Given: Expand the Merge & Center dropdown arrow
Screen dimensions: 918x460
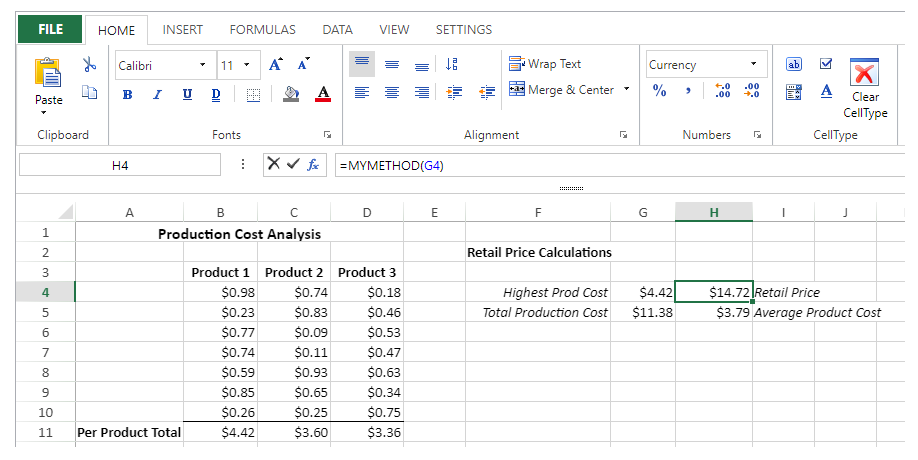Looking at the screenshot, I should point(627,90).
